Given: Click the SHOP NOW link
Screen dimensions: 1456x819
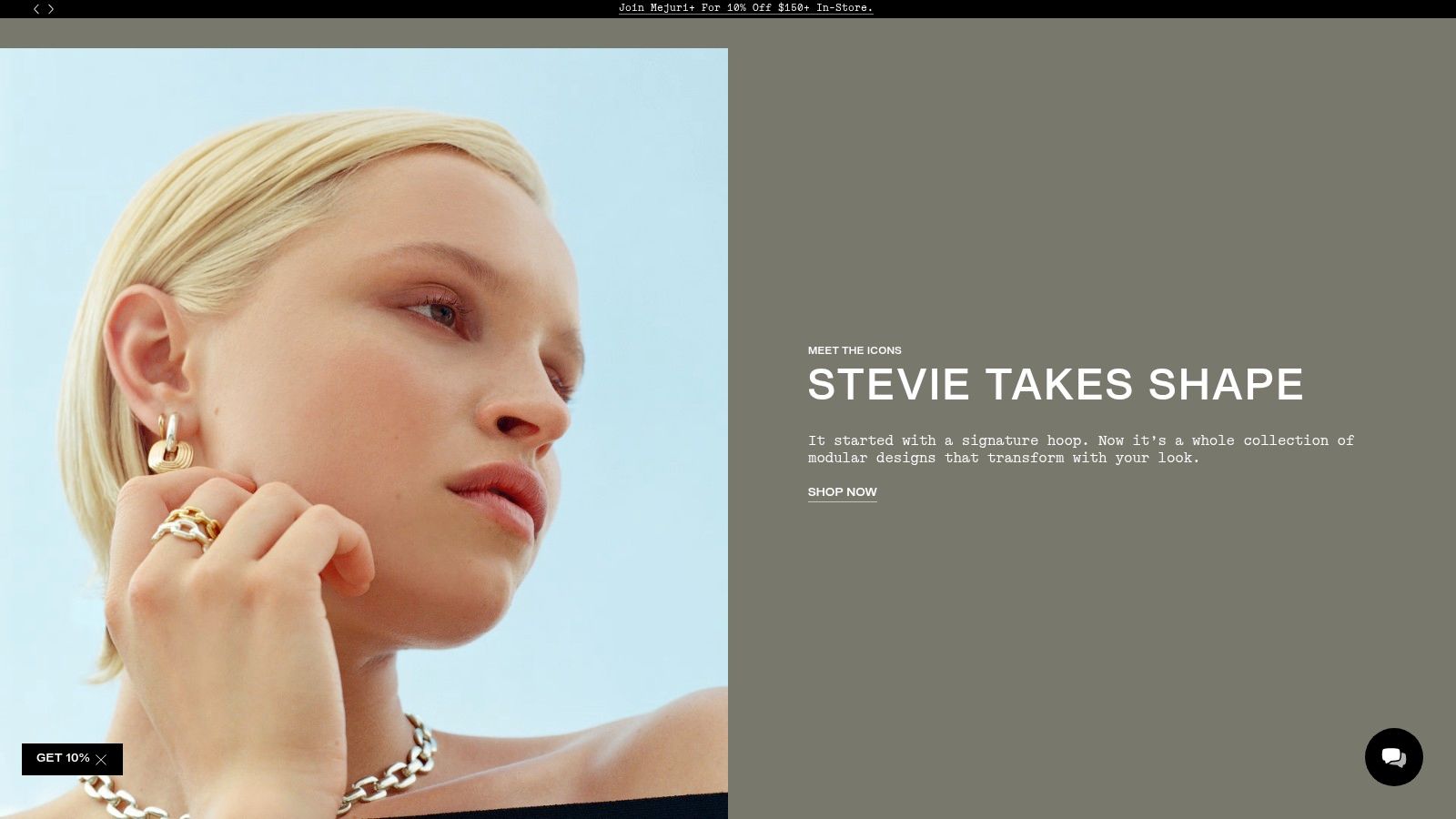Looking at the screenshot, I should click(842, 492).
